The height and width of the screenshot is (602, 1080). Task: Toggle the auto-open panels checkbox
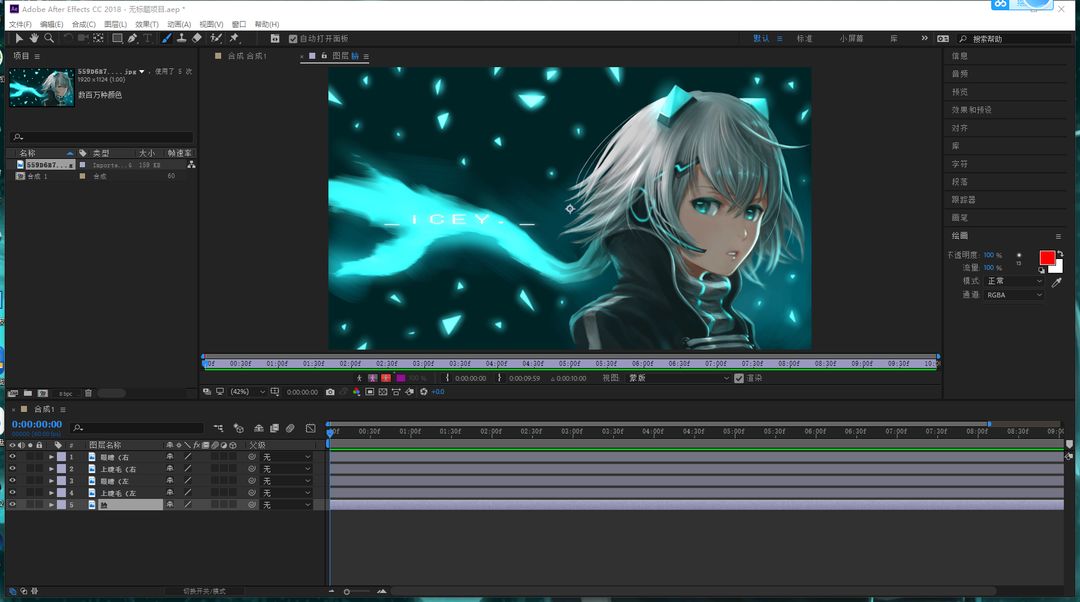click(293, 39)
